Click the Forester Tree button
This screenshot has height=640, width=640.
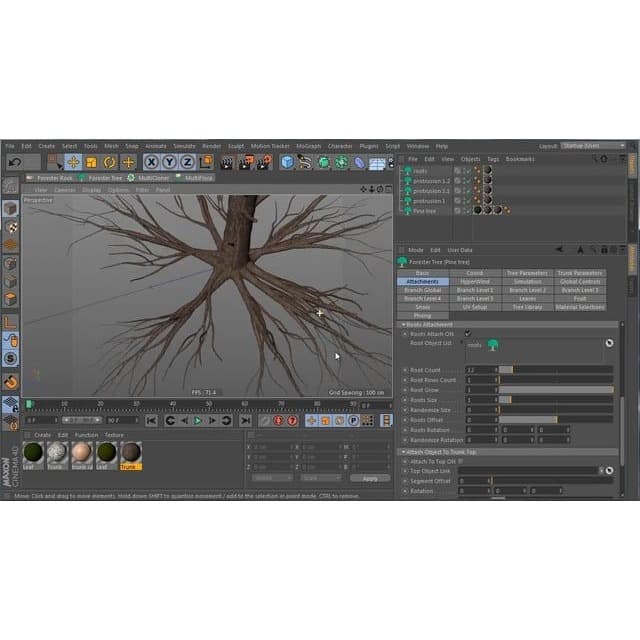[x=100, y=178]
